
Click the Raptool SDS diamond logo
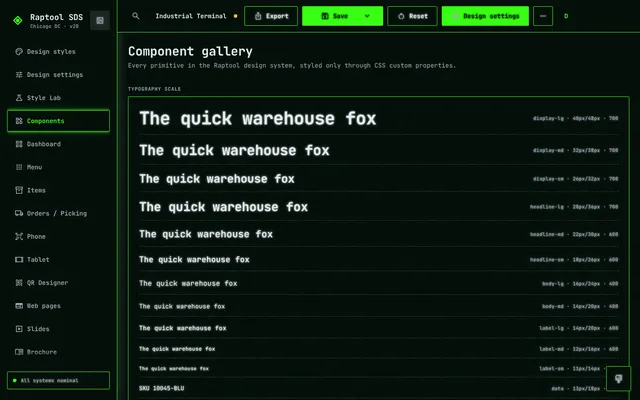(x=18, y=20)
